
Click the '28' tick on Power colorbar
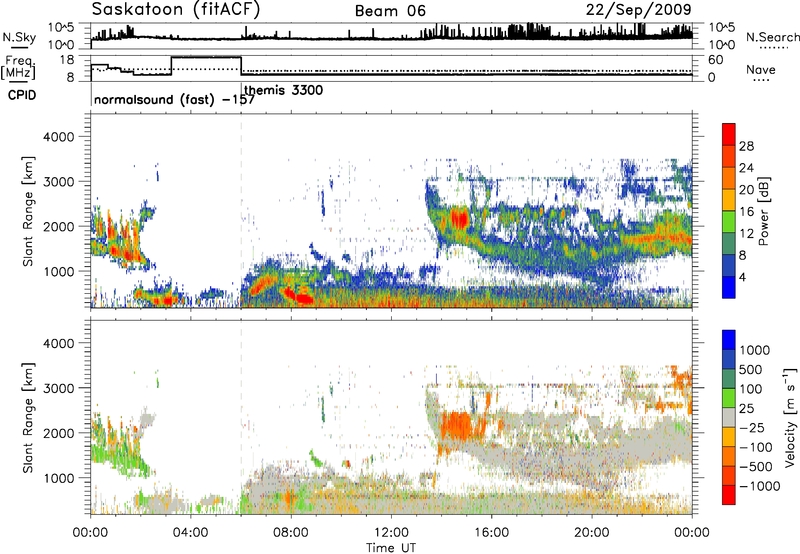click(746, 146)
